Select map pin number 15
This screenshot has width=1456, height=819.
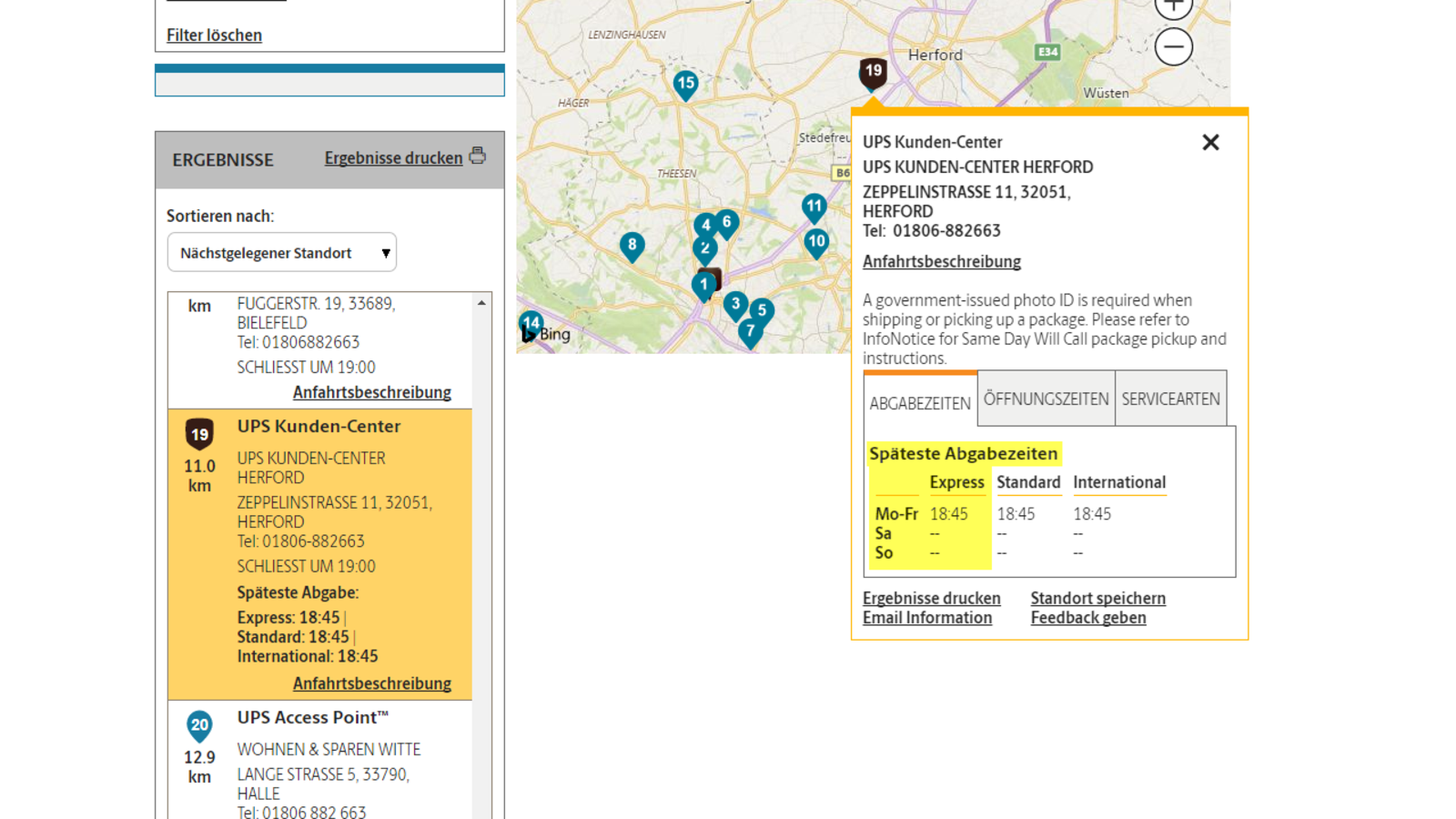685,85
